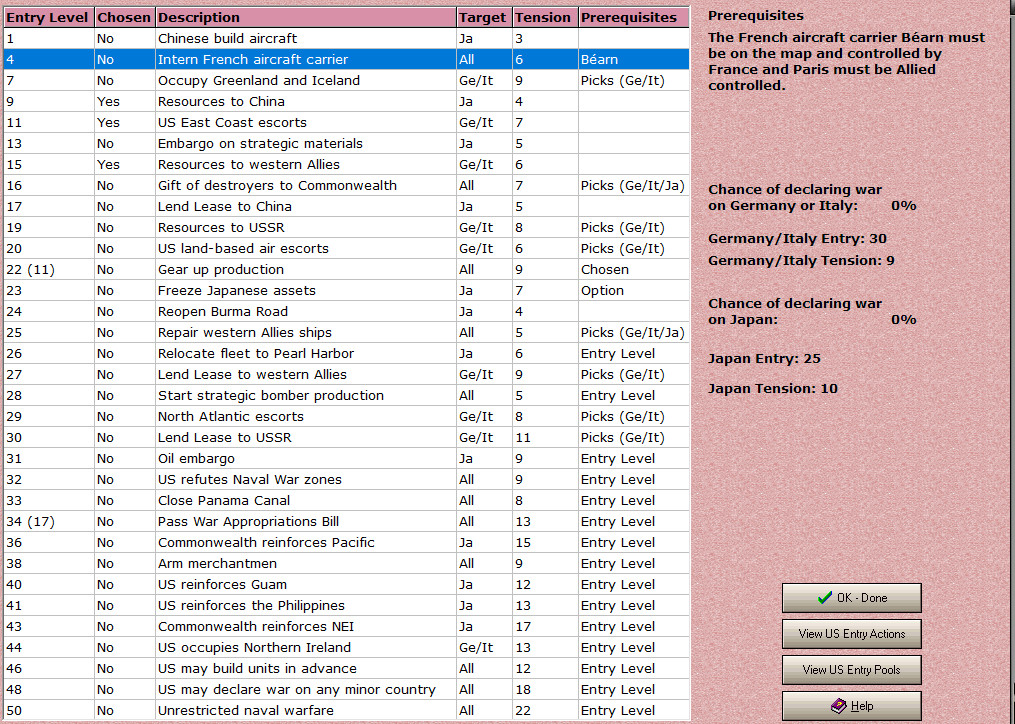Select the "Resources to USSR" row

(346, 227)
